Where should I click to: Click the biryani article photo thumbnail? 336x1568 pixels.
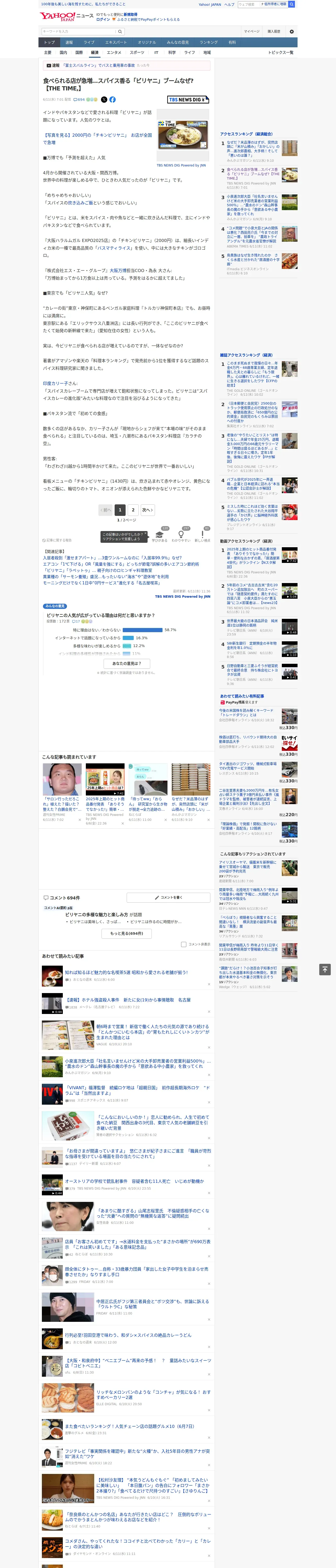click(x=183, y=135)
